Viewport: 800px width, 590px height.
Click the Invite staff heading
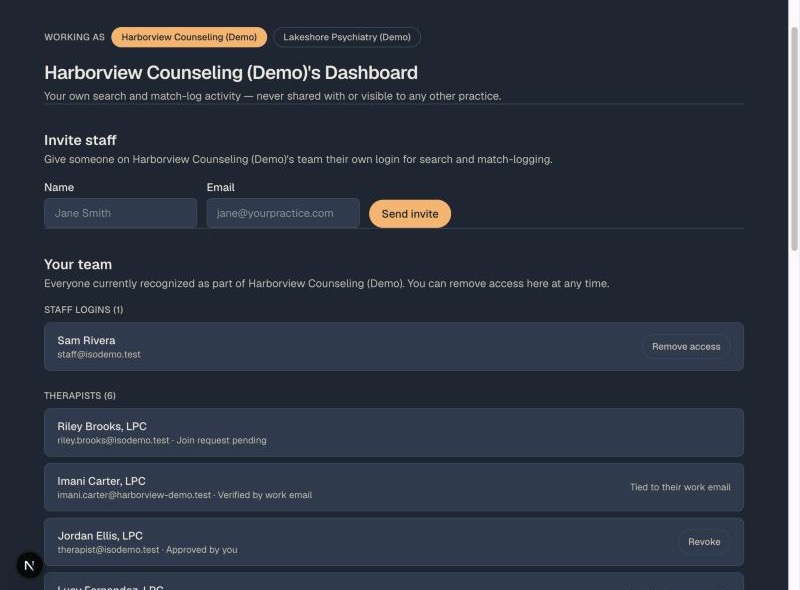(x=80, y=140)
